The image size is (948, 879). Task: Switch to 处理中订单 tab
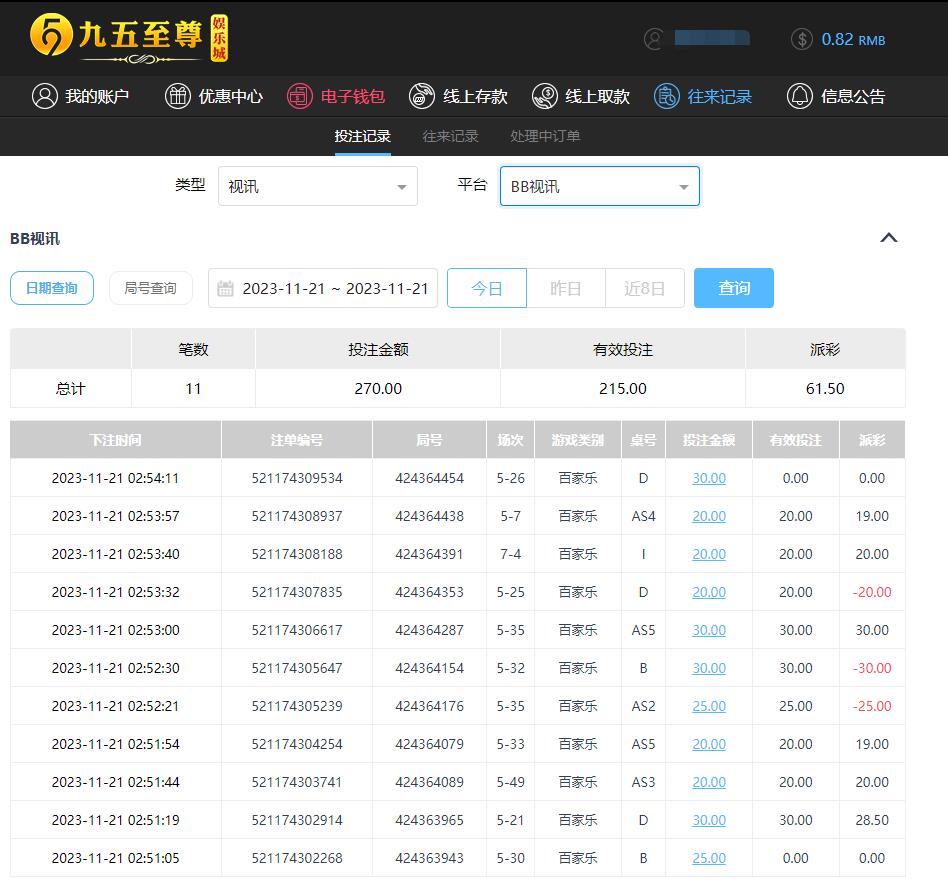[545, 136]
